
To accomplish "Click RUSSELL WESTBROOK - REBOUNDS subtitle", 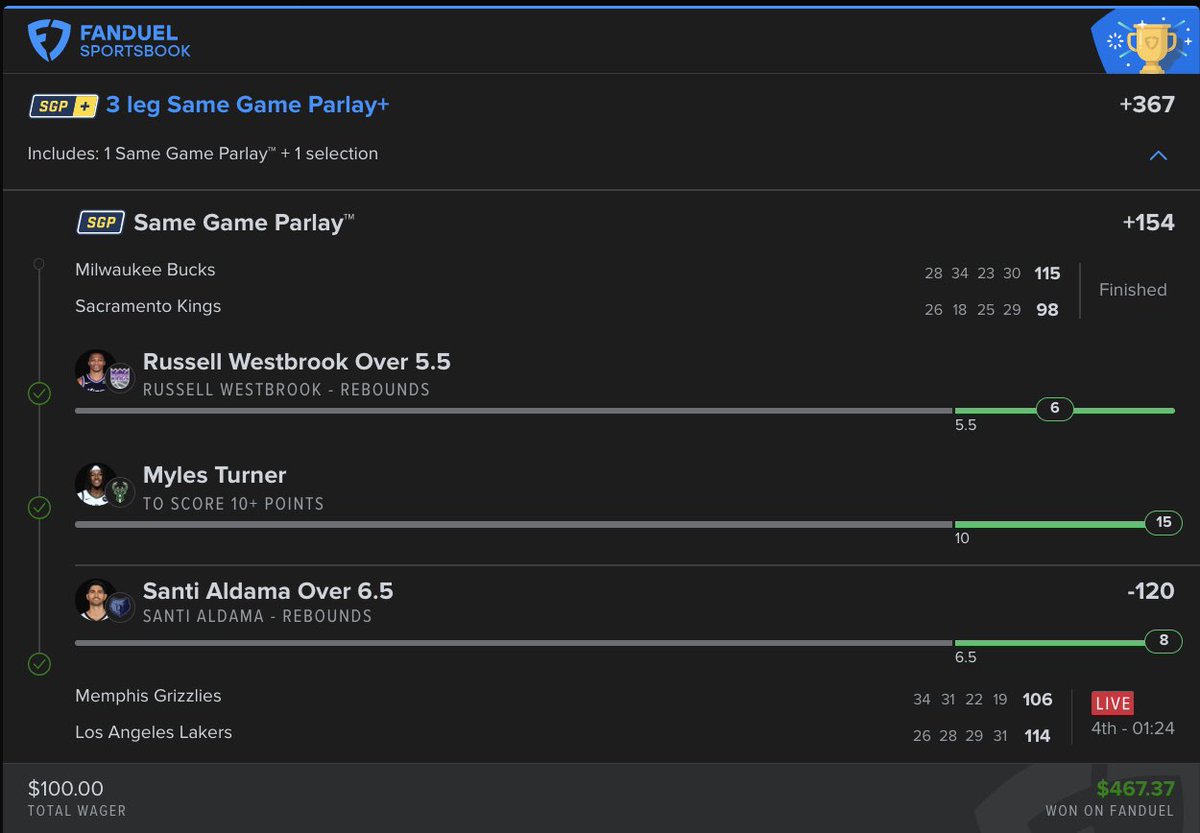I will [286, 390].
